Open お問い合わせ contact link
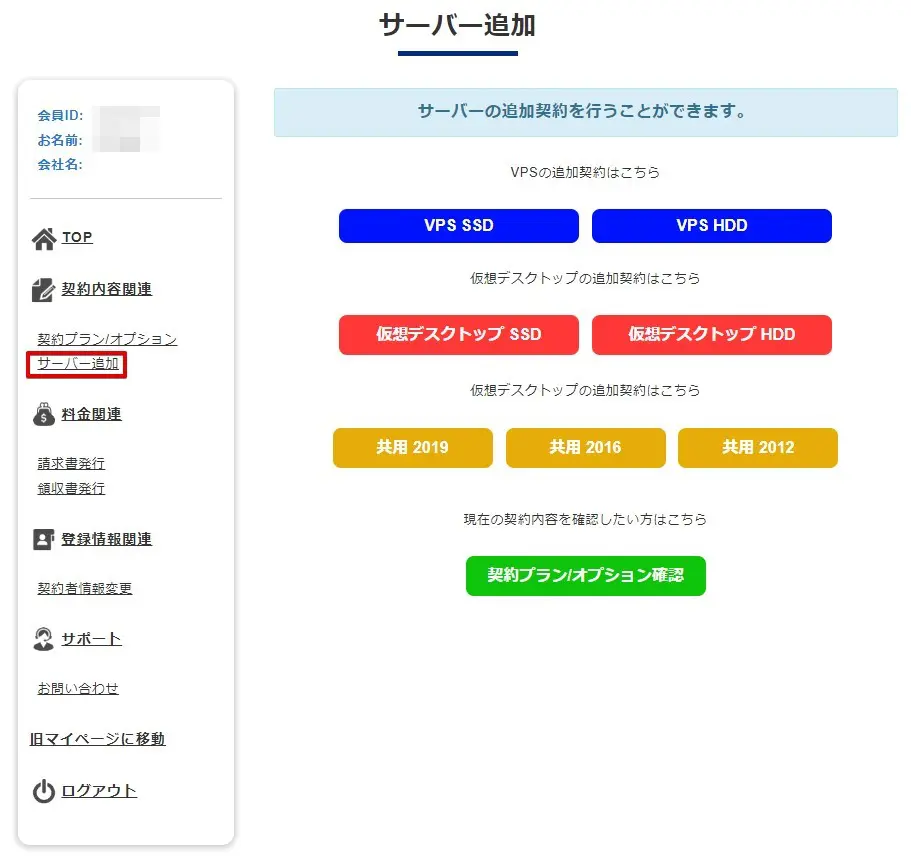Screen dimensions: 911x857 (x=78, y=689)
